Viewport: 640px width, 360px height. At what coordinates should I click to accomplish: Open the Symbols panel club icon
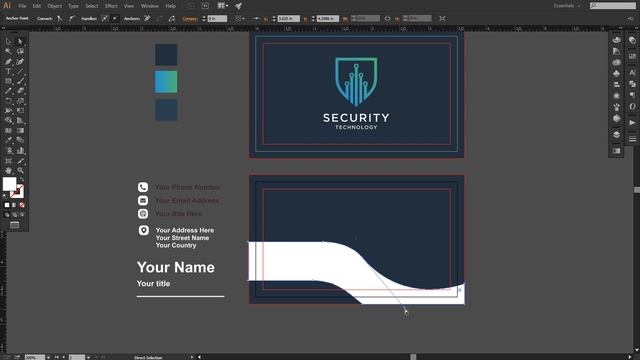617,73
